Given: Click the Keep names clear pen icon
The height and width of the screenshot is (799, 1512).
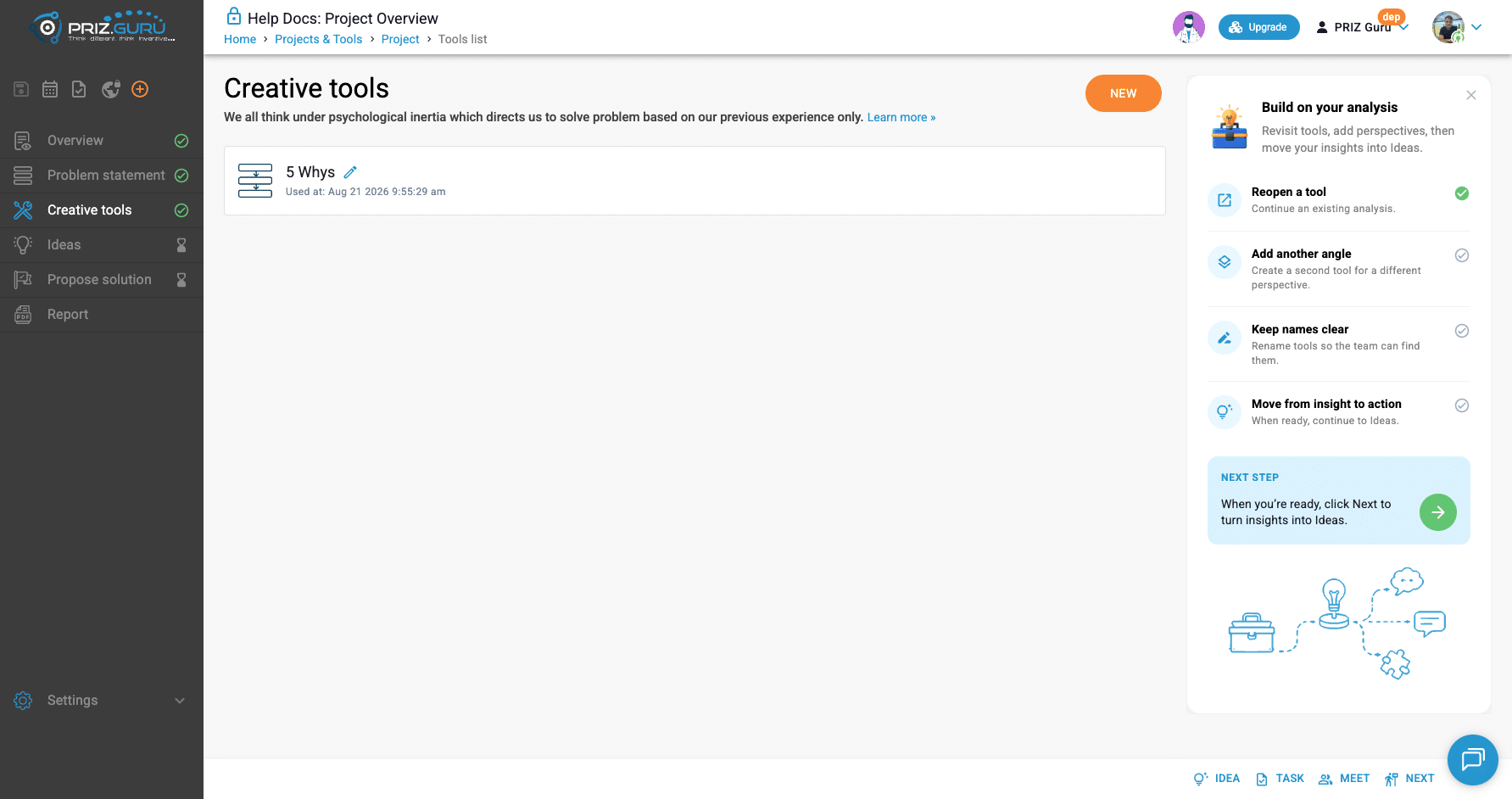Looking at the screenshot, I should (1225, 338).
